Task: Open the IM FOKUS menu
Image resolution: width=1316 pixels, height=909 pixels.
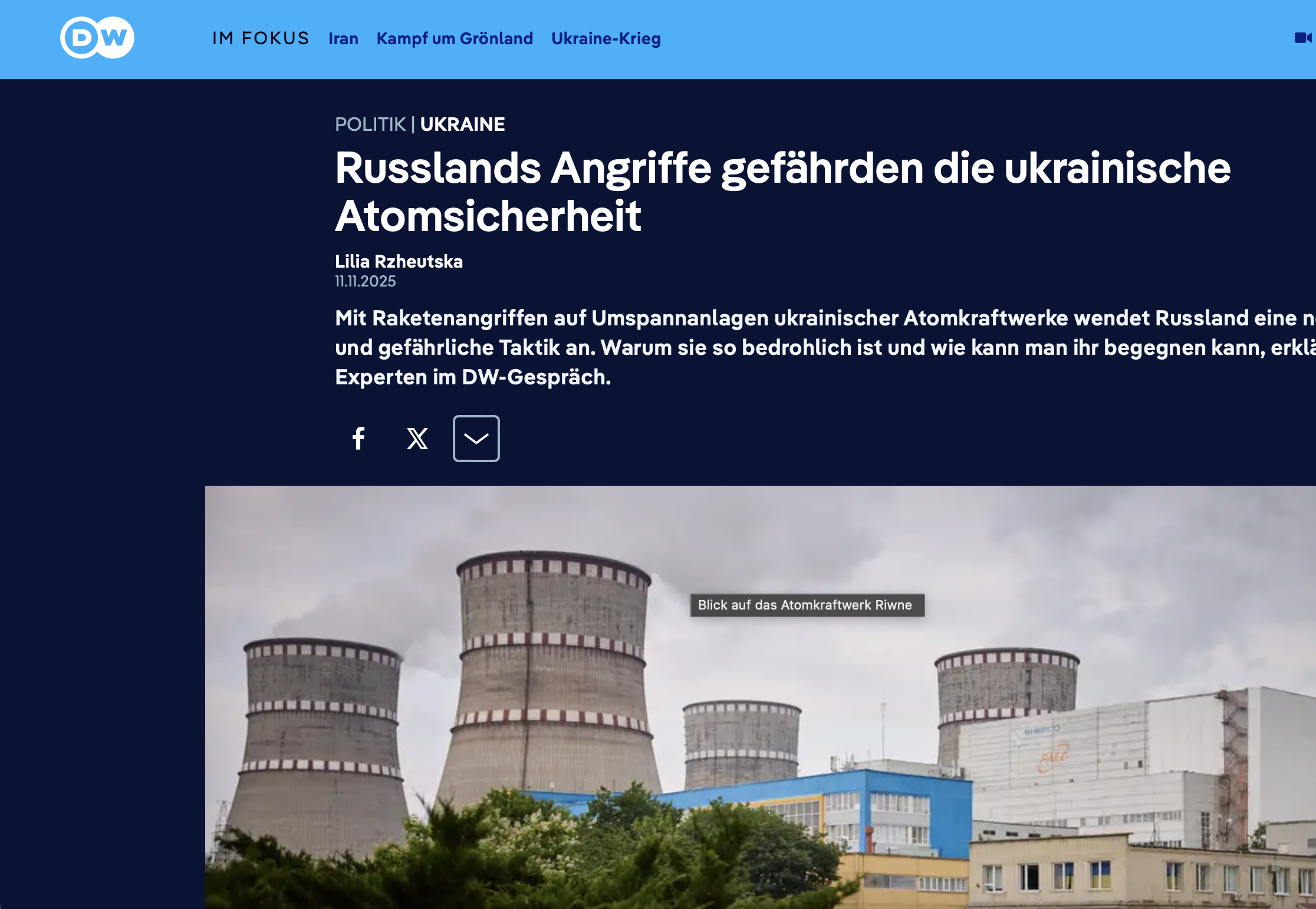Action: tap(260, 38)
